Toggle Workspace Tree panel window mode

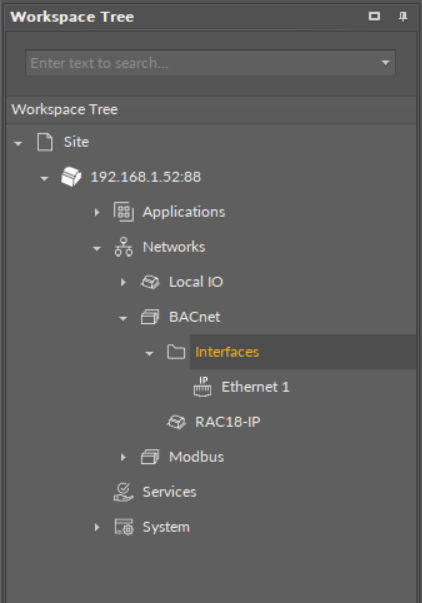pyautogui.click(x=374, y=16)
